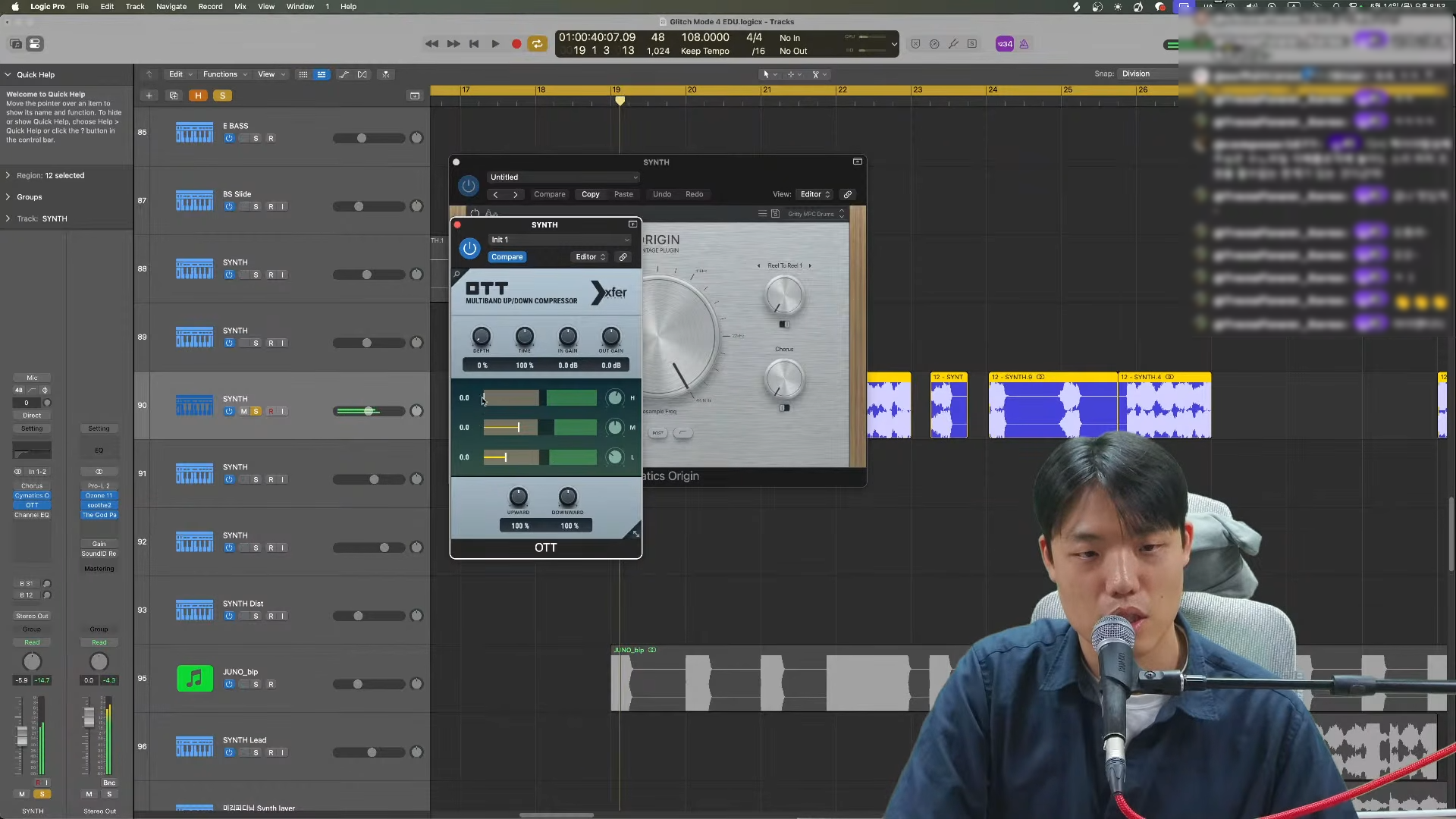1456x819 pixels.
Task: Show automation curve button
Action: point(344,74)
